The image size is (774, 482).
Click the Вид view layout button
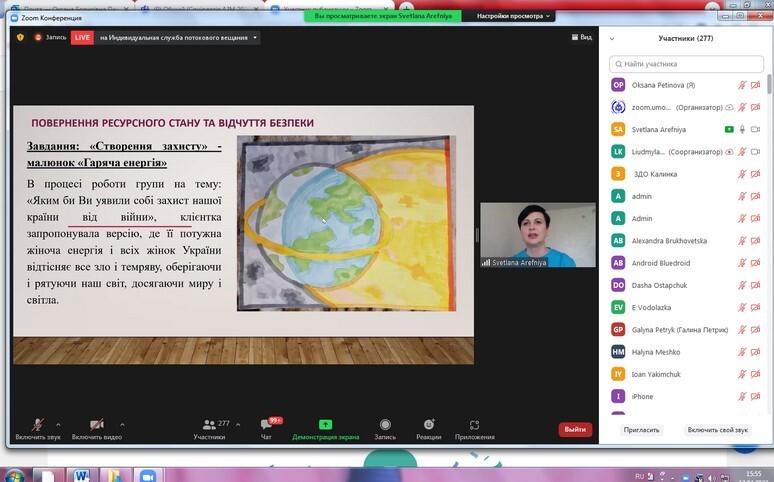point(581,37)
